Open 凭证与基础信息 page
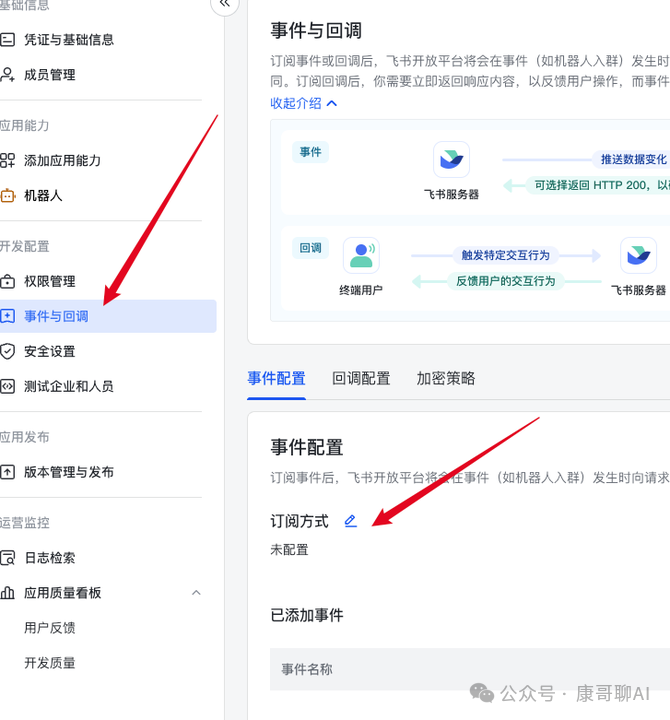Screen dimensions: 670x720 click(69, 39)
